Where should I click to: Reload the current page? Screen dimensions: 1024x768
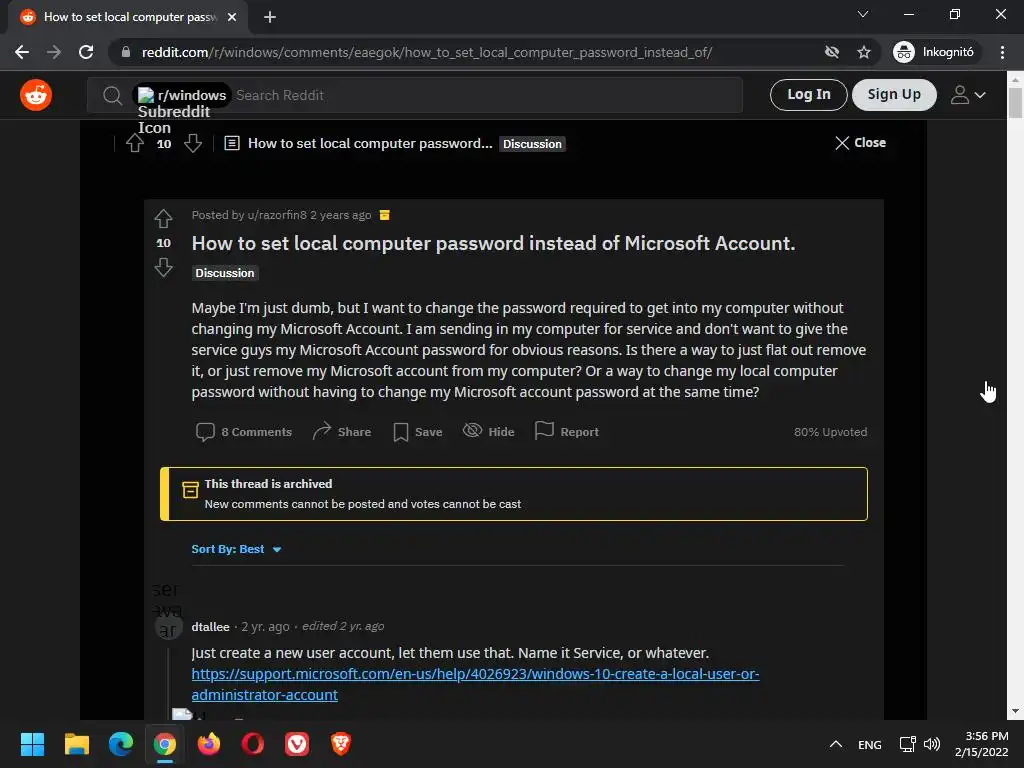(x=86, y=52)
